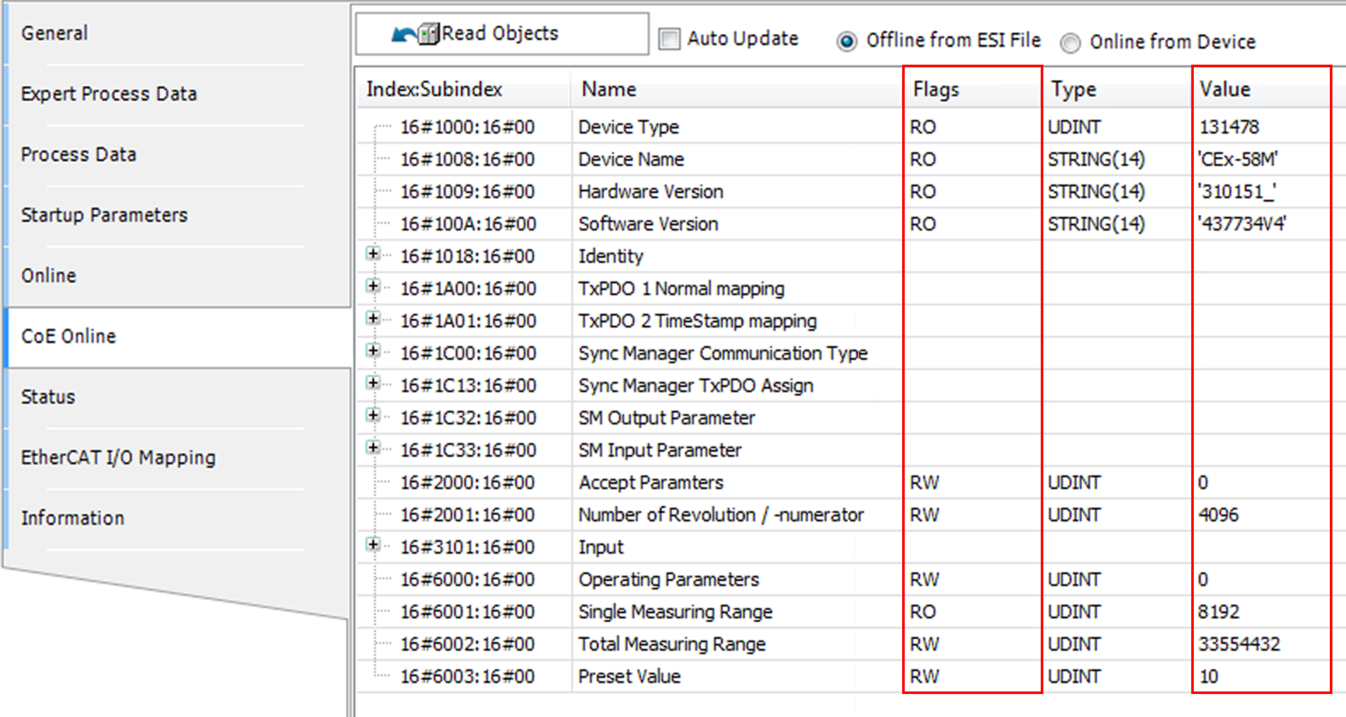Screen dimensions: 1346x717
Task: Expand the Input object 16#3101
Action: pyautogui.click(x=374, y=546)
